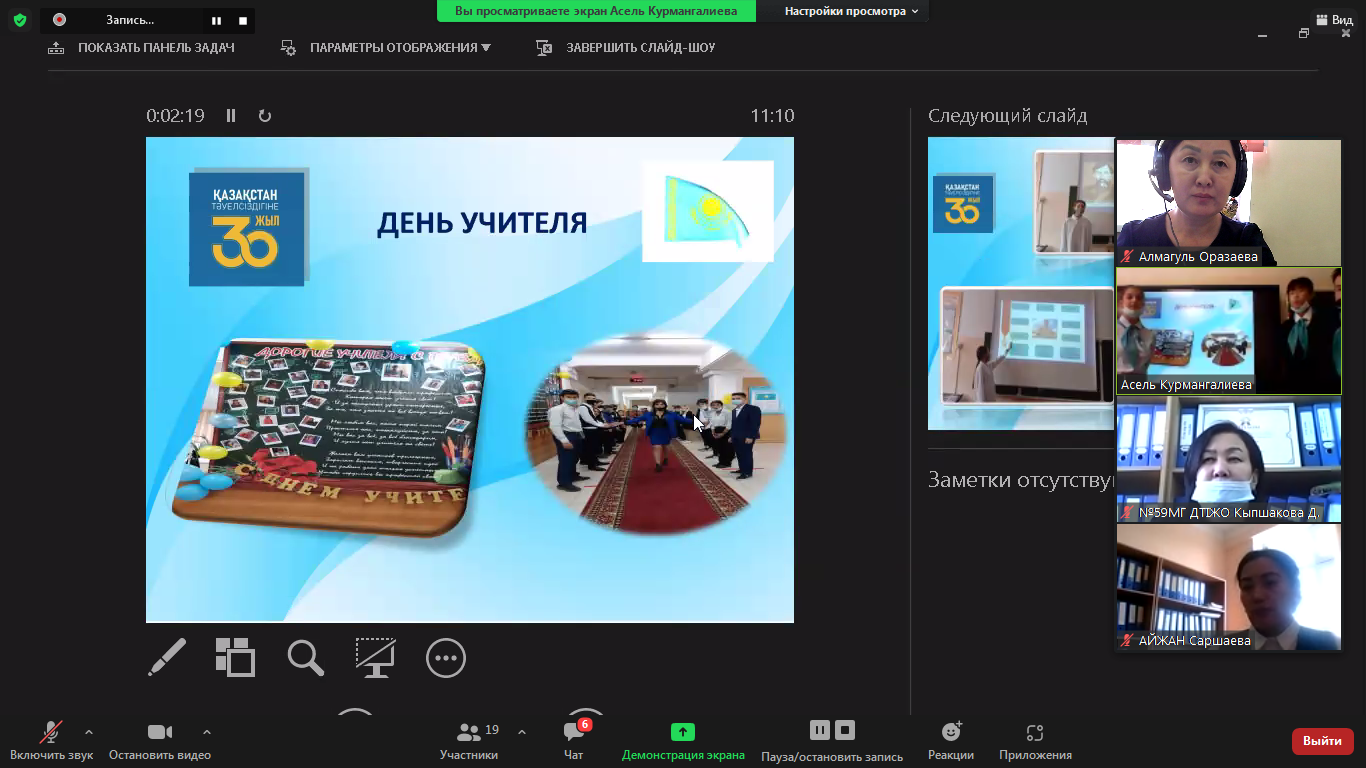Click the green encryption shield icon
Screen dimensions: 1366x768
(20, 20)
